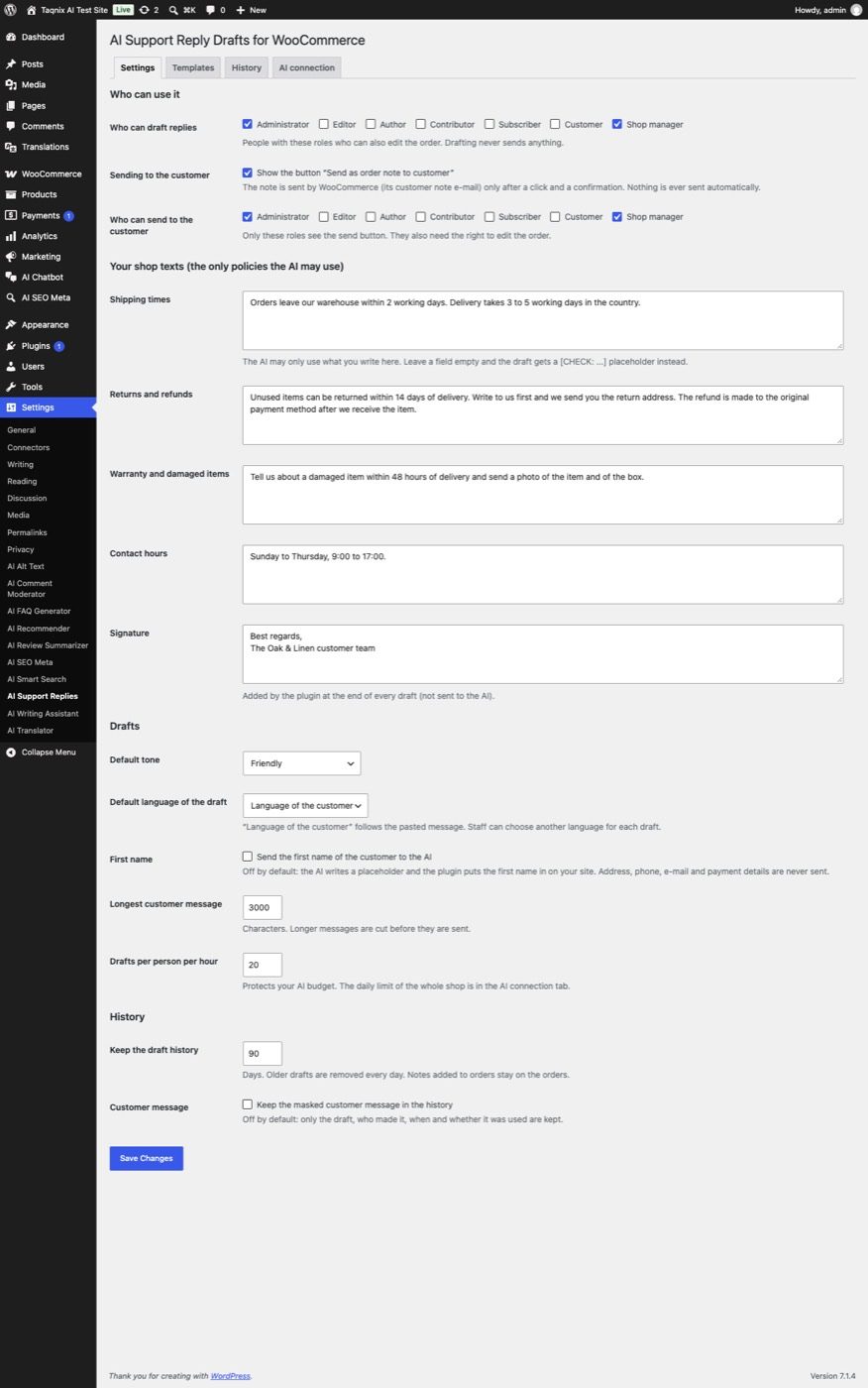Screen dimensions: 868x1388
Task: Click the Save Changes button
Action: click(147, 1158)
